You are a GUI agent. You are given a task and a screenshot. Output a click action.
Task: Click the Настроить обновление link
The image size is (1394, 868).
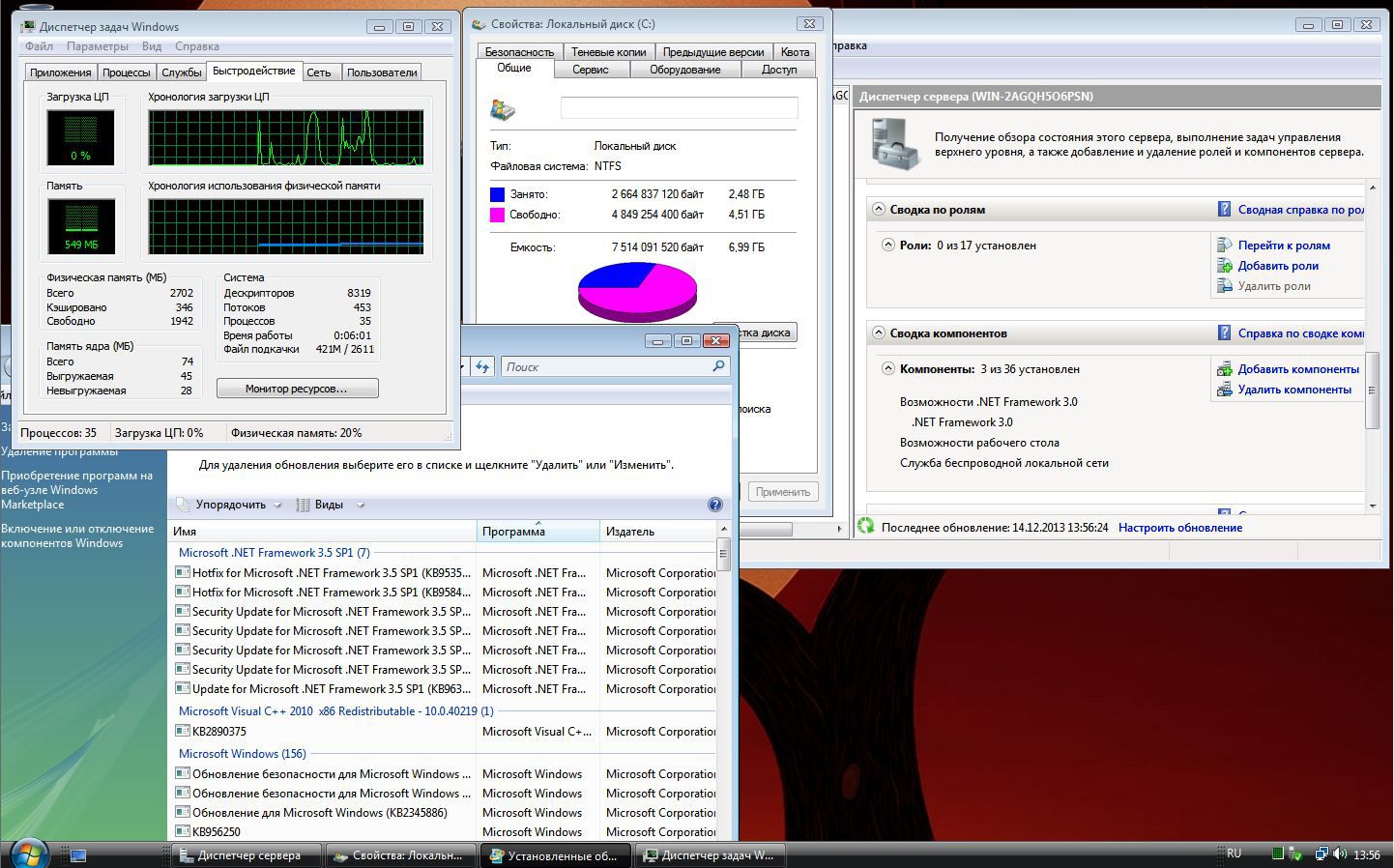coord(1179,528)
